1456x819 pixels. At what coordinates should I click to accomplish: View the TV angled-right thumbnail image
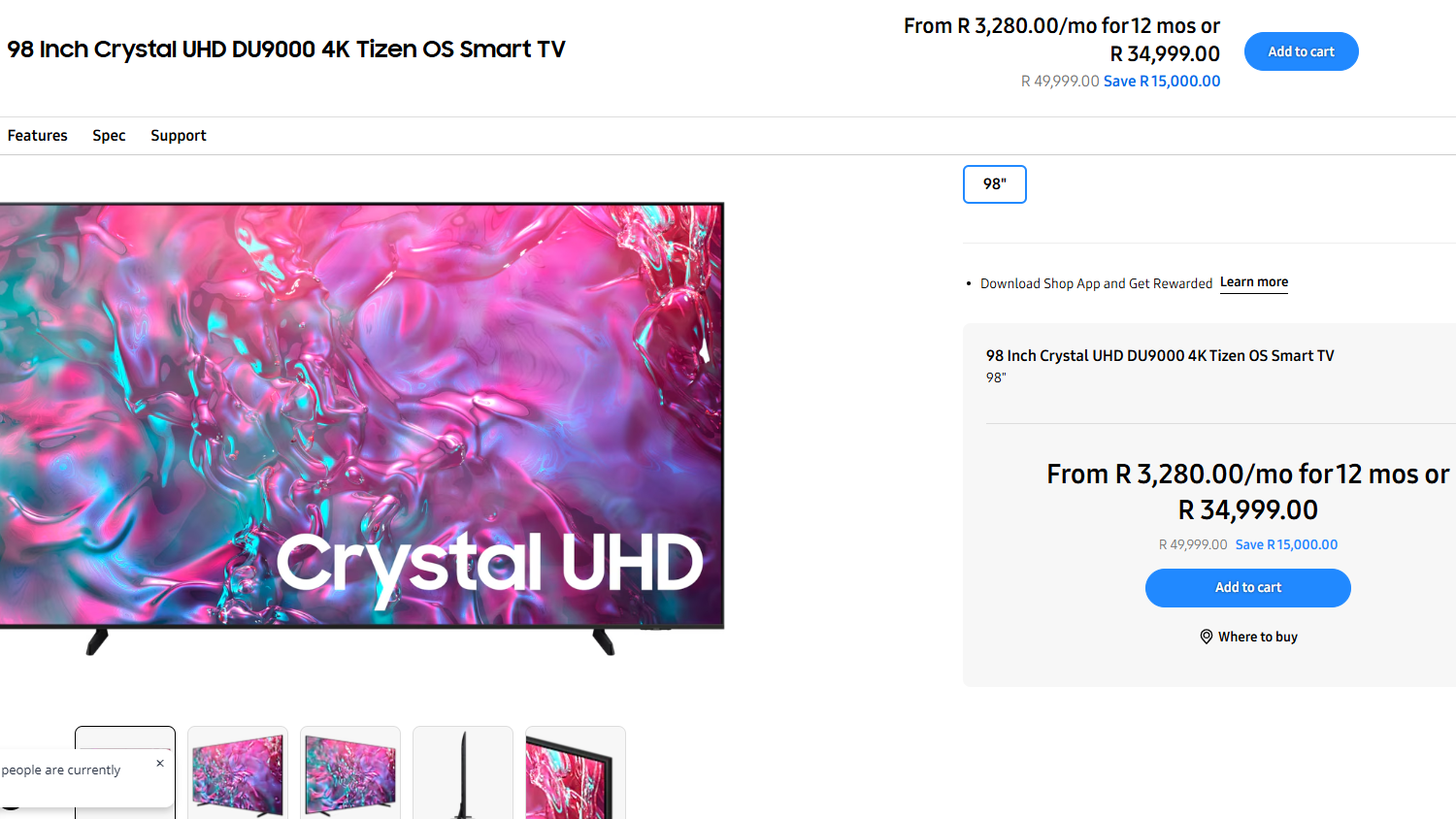[238, 772]
